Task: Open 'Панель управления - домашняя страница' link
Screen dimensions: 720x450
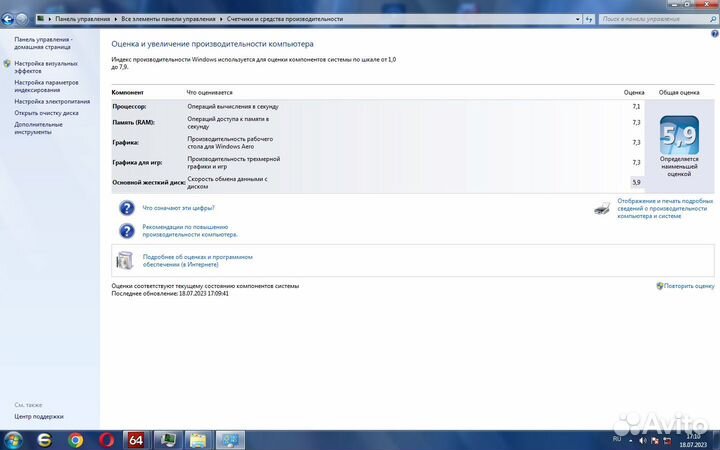Action: [43, 43]
